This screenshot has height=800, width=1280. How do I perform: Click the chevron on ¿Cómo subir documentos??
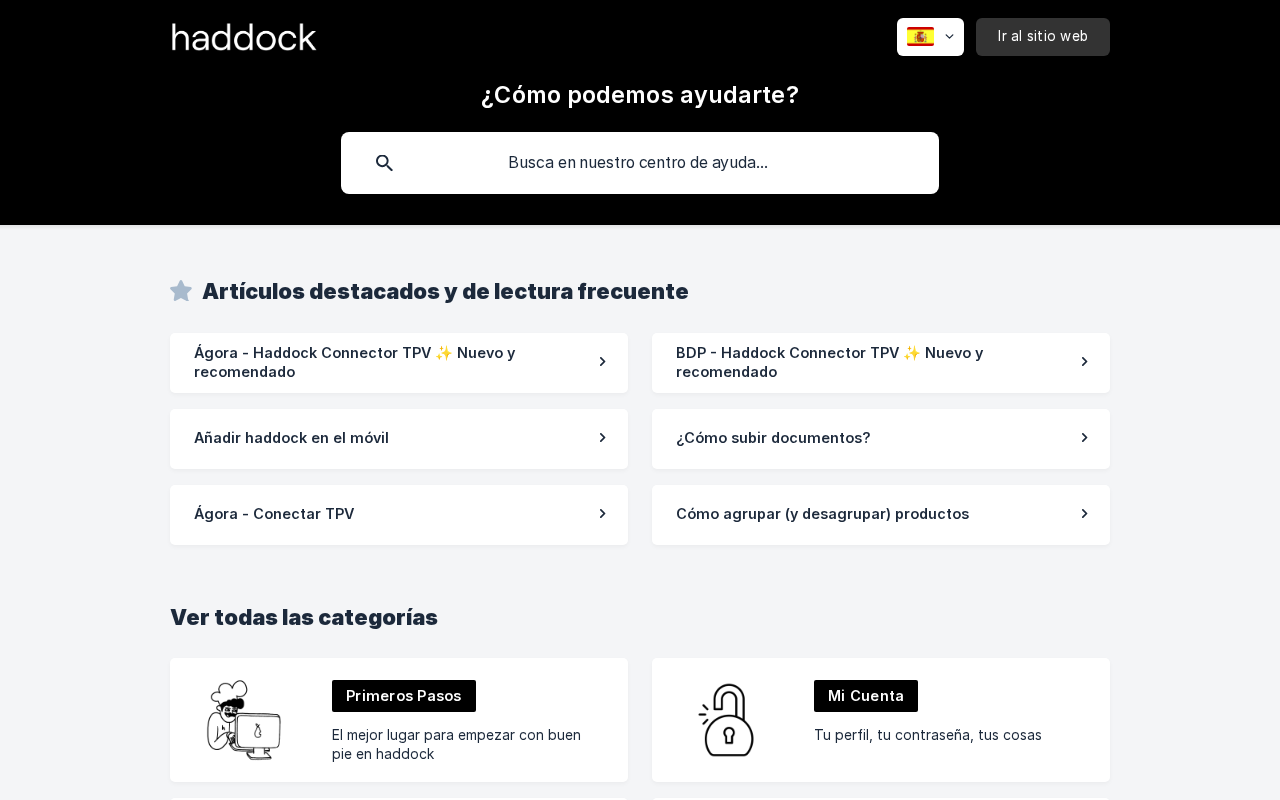tap(1084, 438)
